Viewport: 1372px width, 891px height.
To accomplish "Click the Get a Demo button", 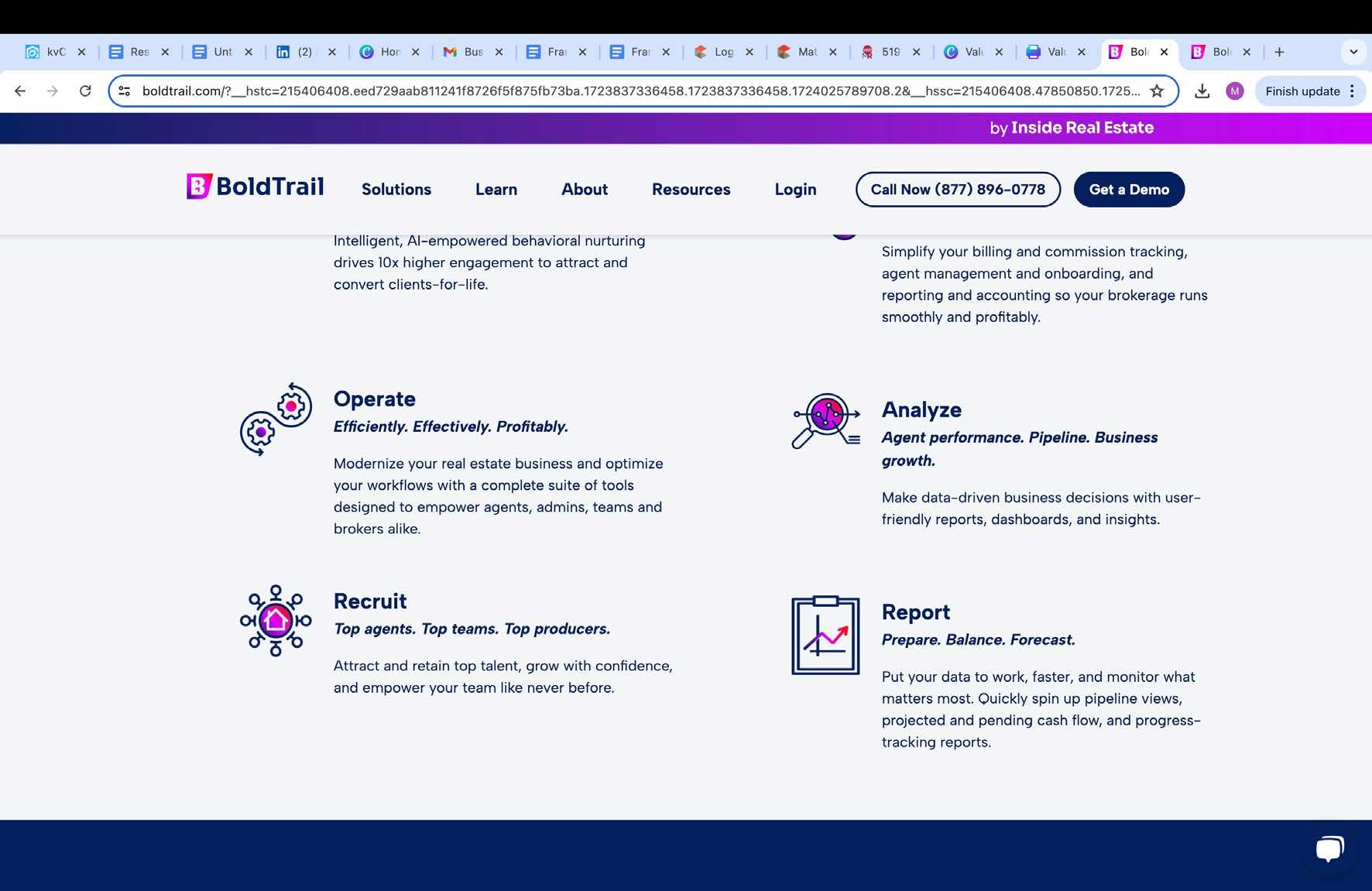I will [x=1129, y=190].
